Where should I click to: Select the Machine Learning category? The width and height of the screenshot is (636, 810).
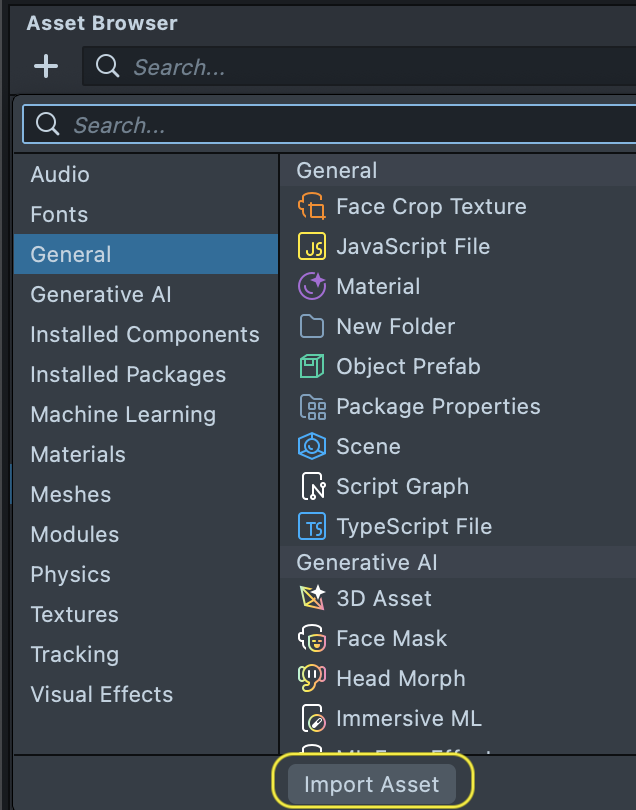(123, 415)
